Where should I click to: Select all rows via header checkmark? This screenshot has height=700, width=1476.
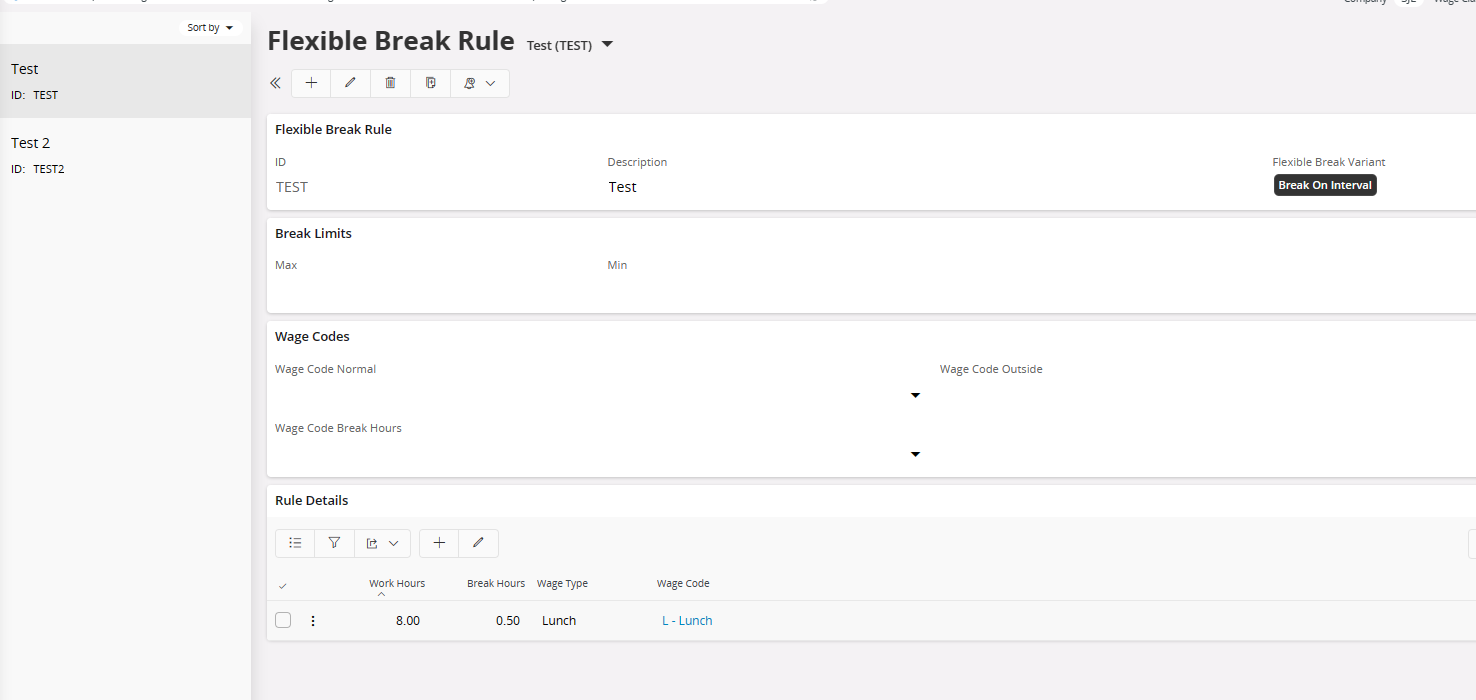pos(283,586)
